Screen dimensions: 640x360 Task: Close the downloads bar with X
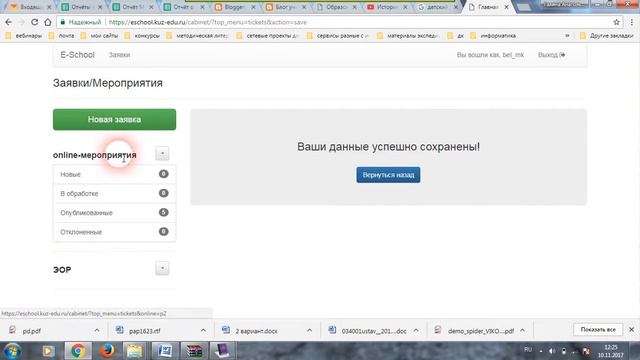point(631,329)
